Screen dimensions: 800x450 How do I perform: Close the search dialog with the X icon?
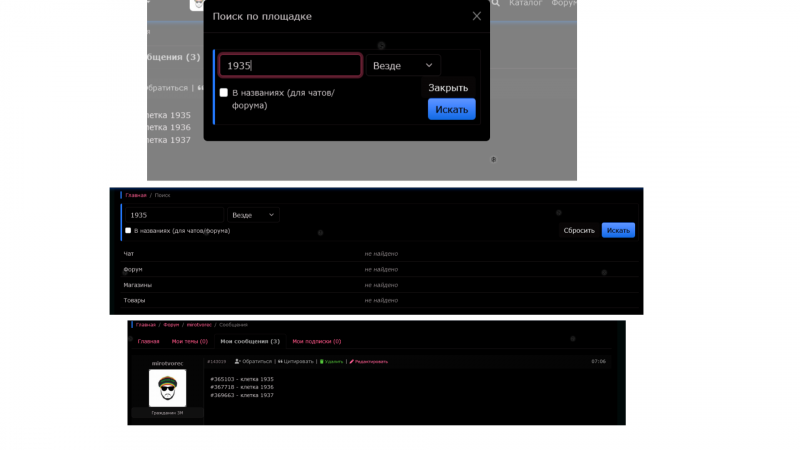477,16
